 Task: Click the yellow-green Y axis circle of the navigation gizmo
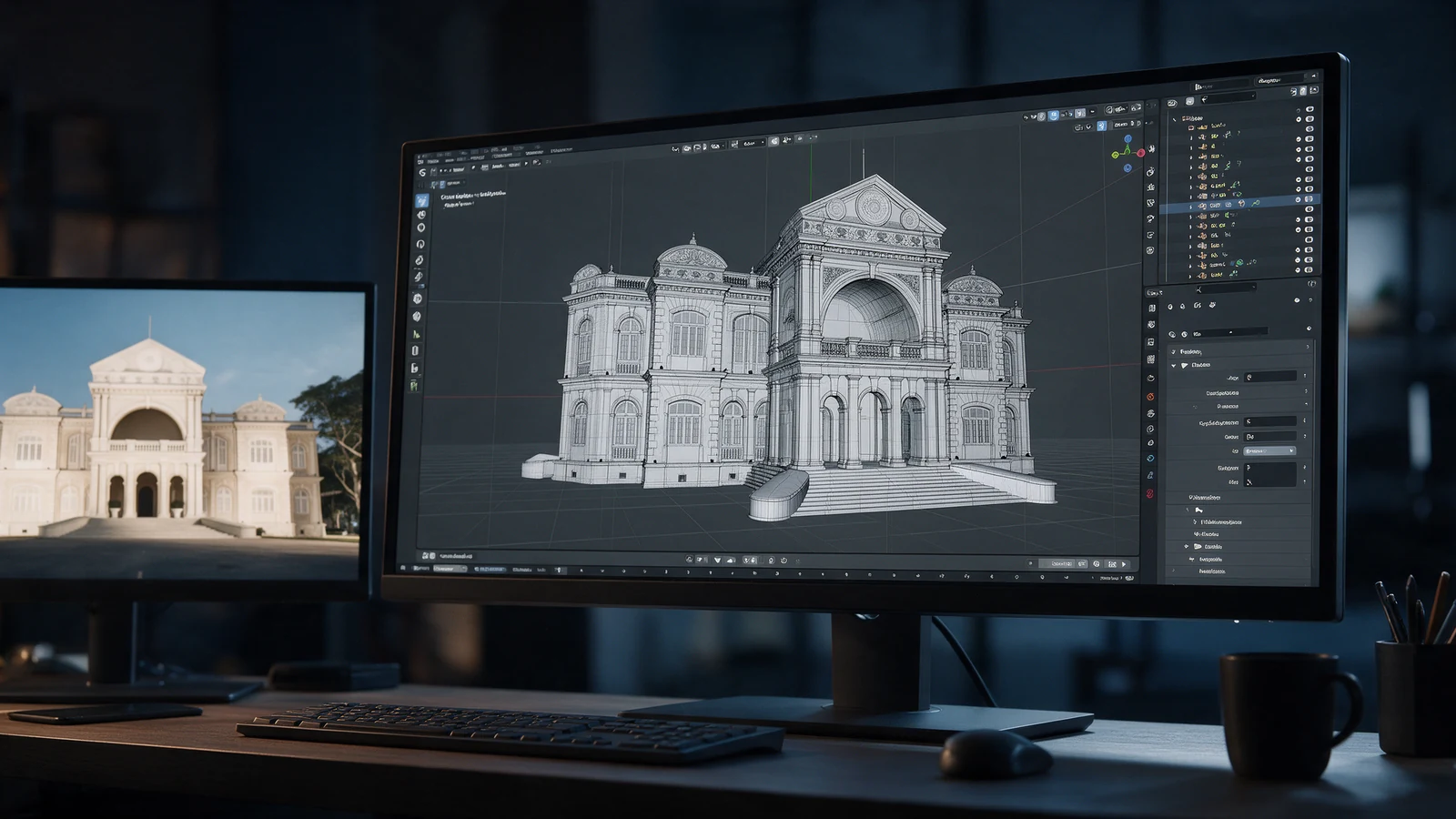1116,156
